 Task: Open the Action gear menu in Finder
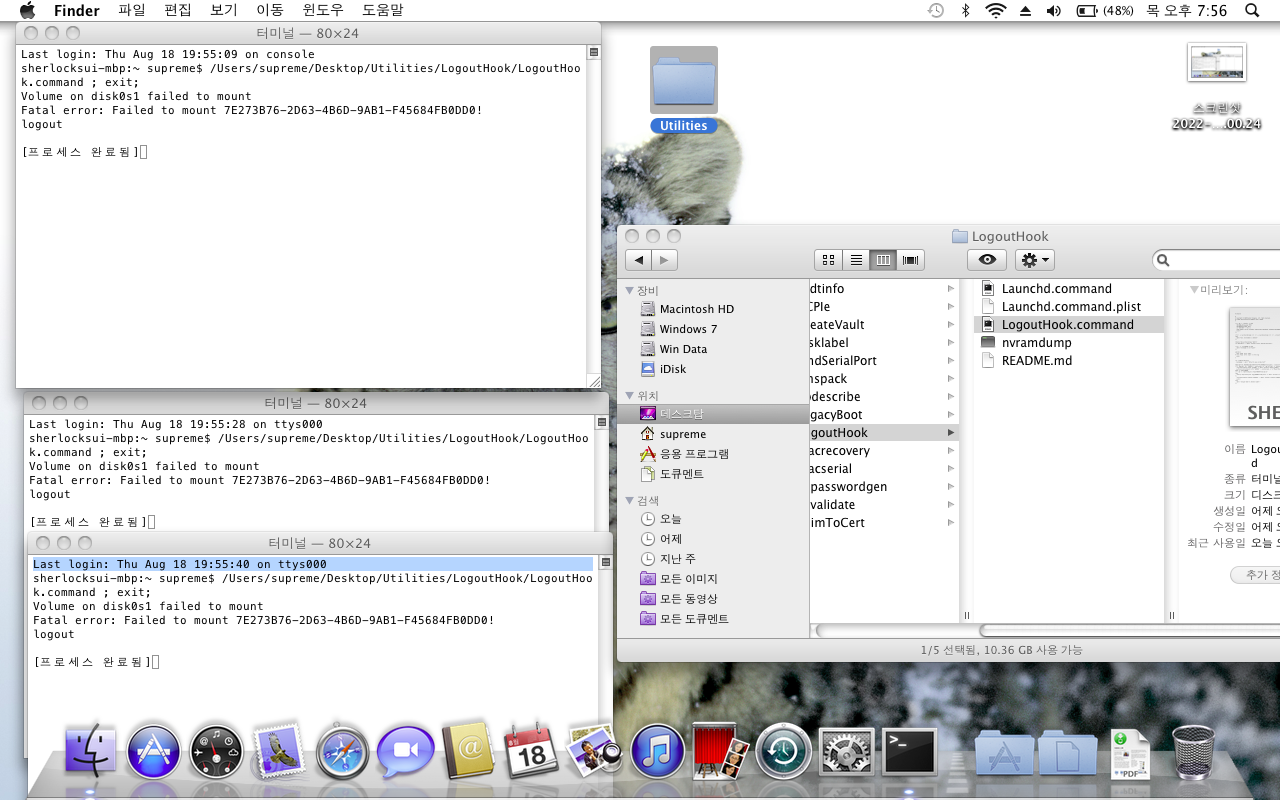point(1034,259)
